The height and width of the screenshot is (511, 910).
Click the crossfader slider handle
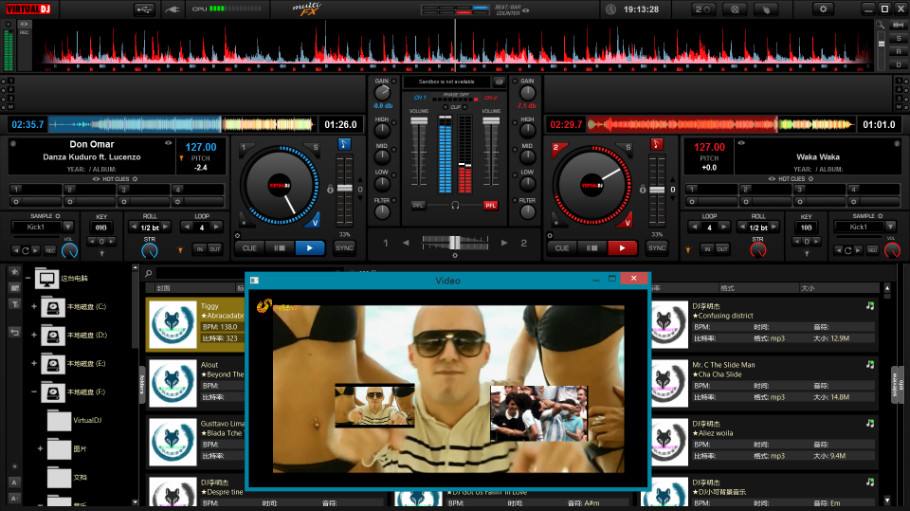tap(455, 242)
